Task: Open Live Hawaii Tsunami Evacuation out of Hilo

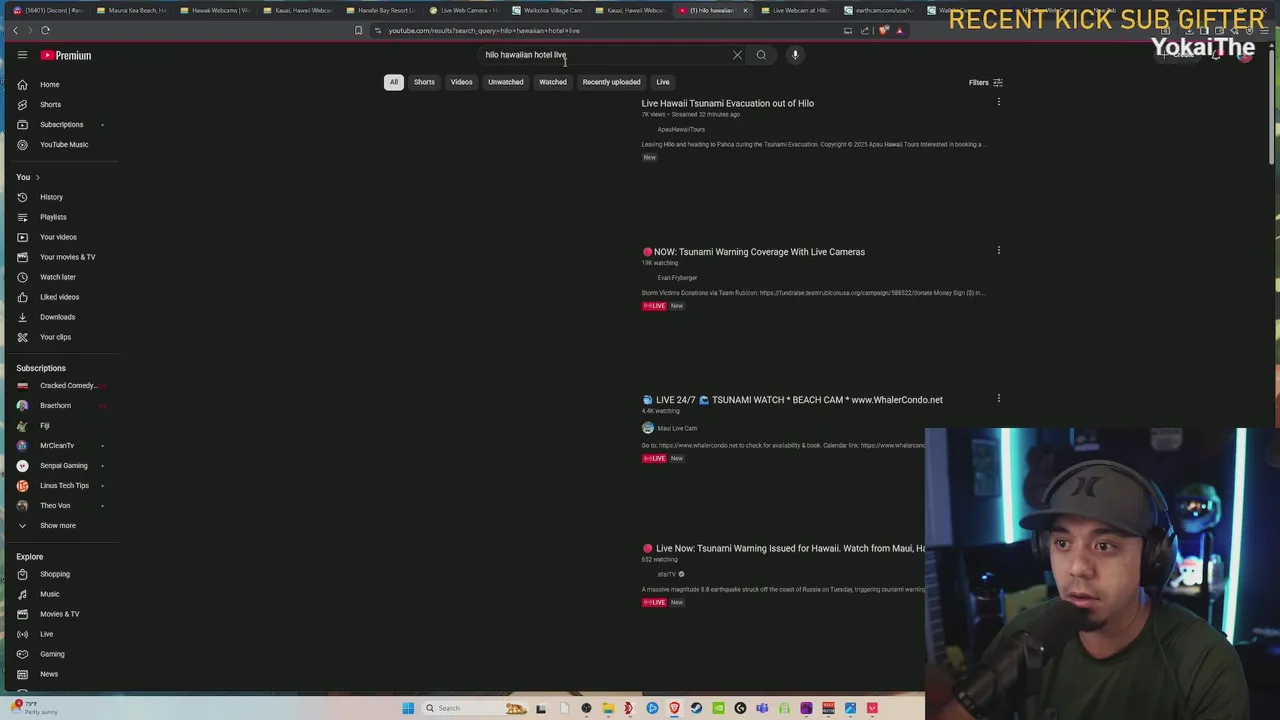Action: click(x=727, y=103)
